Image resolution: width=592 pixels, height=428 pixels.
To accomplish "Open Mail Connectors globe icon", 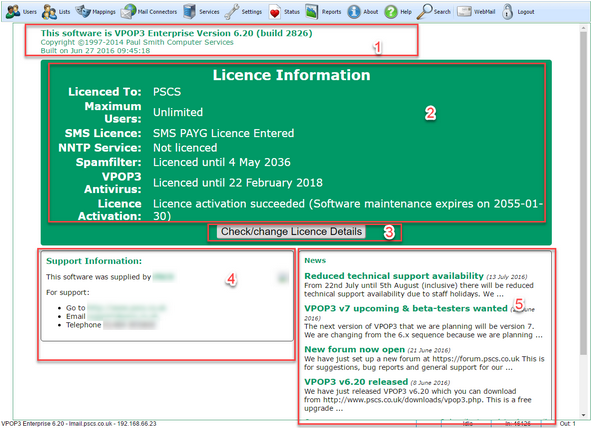I will pos(128,11).
